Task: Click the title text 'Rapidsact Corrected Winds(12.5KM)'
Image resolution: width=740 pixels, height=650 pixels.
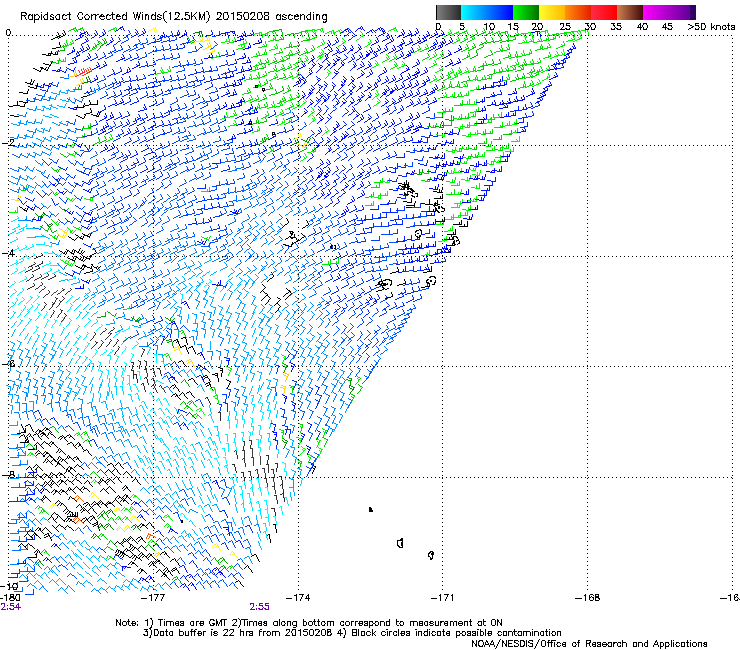Action: (x=115, y=17)
